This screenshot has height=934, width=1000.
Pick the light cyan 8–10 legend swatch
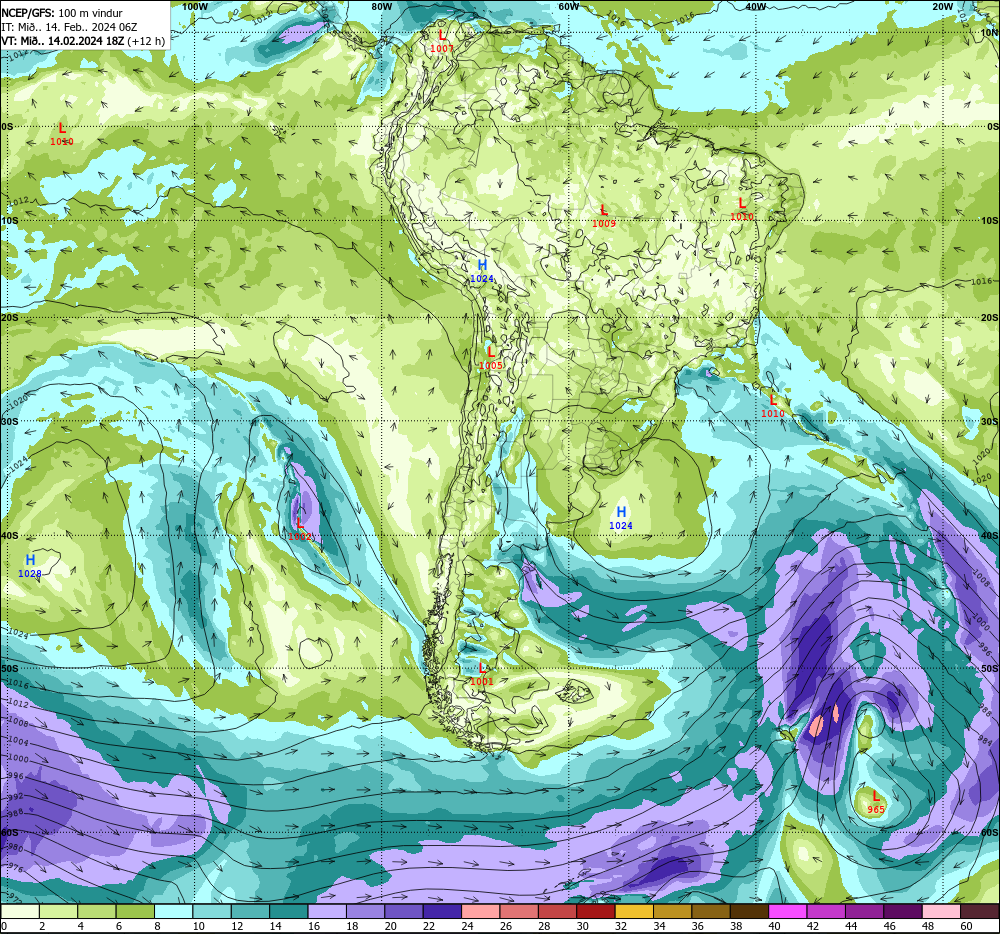tap(173, 911)
